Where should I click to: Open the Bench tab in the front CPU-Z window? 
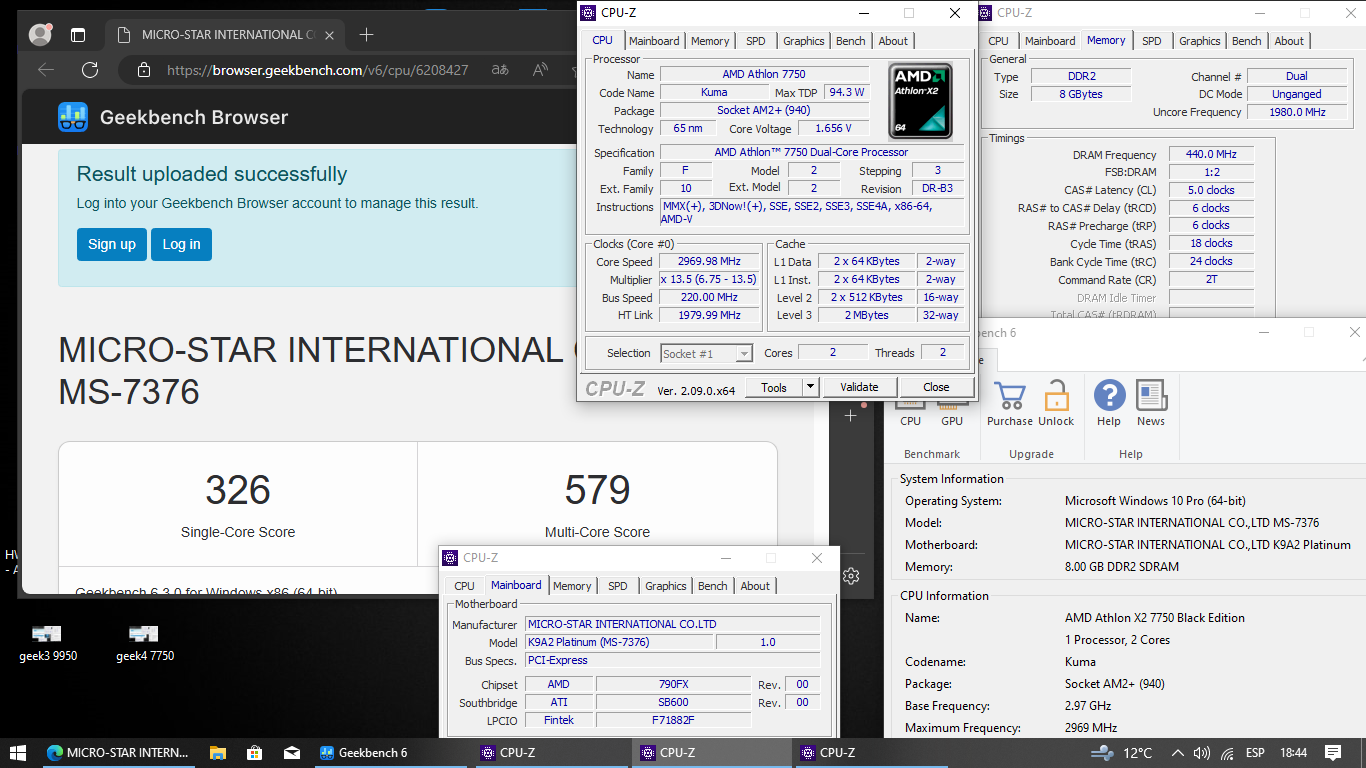[x=851, y=41]
